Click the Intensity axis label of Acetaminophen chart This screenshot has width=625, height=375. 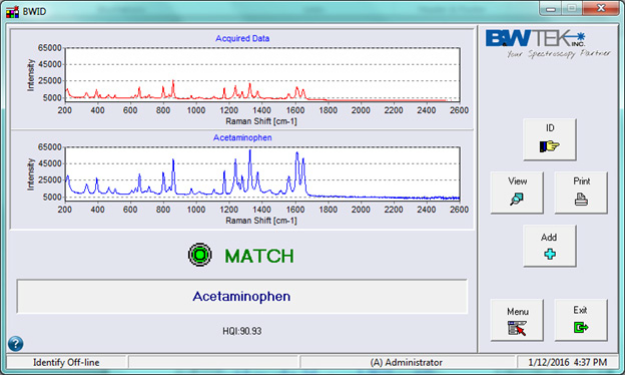(x=30, y=174)
